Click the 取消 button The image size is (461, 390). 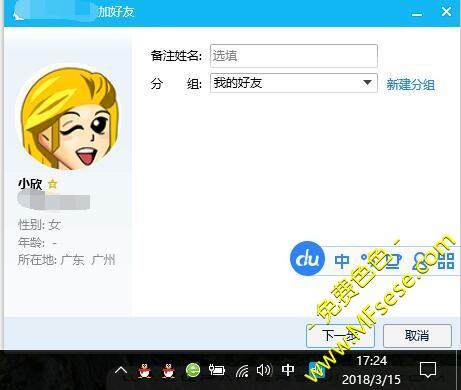point(417,336)
